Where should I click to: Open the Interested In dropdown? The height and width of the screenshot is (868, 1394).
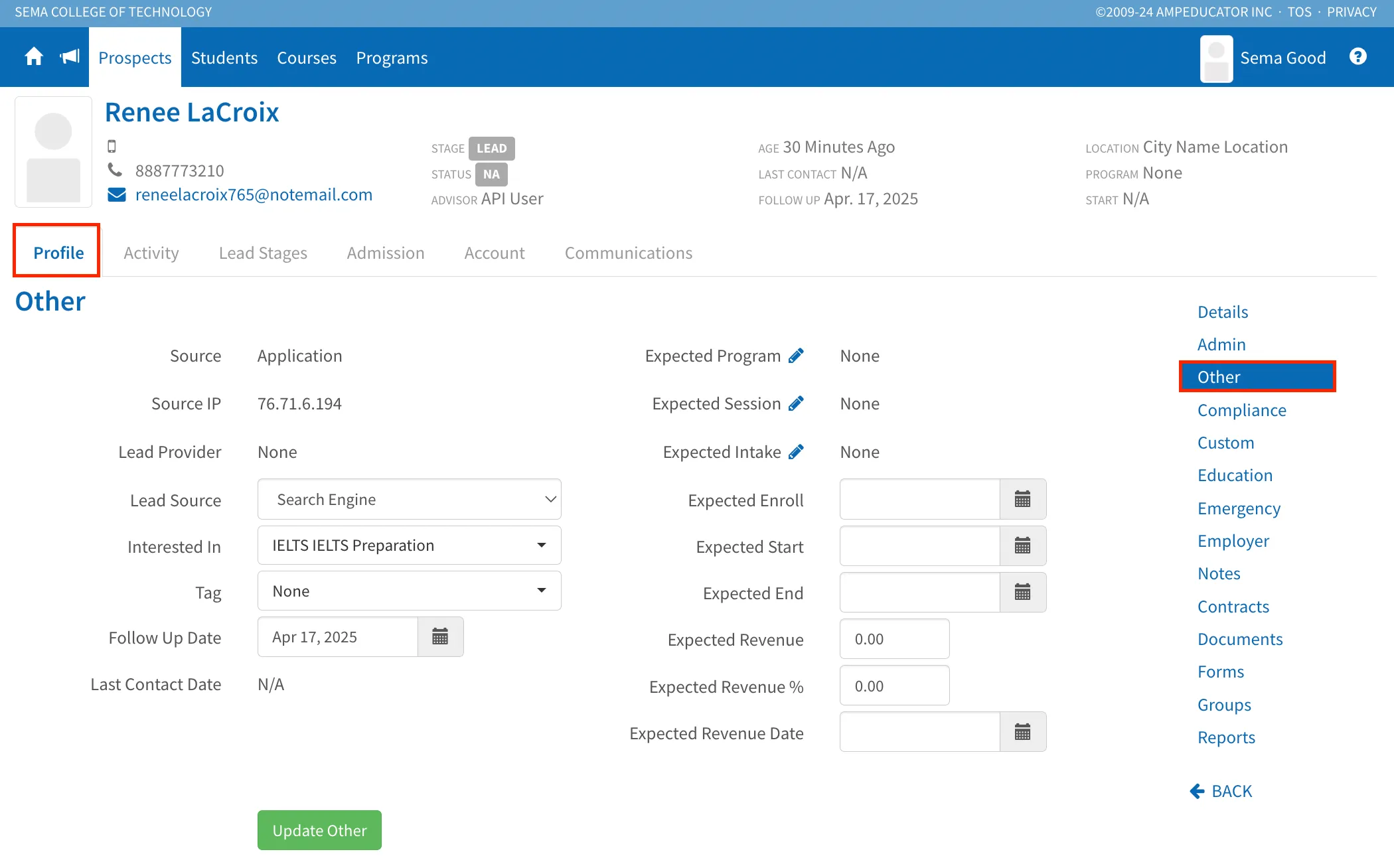(409, 545)
